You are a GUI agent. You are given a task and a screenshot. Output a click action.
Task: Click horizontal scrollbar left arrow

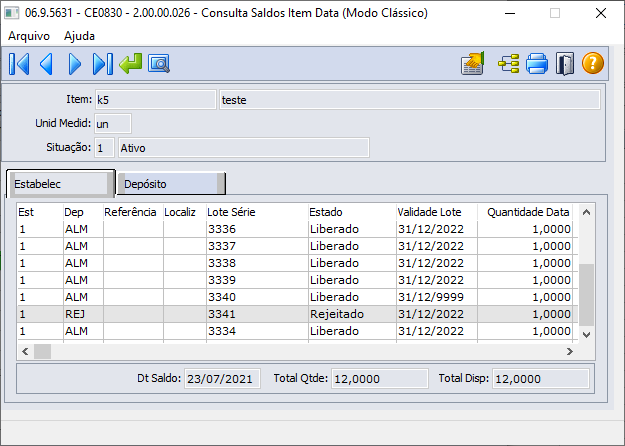[25, 351]
